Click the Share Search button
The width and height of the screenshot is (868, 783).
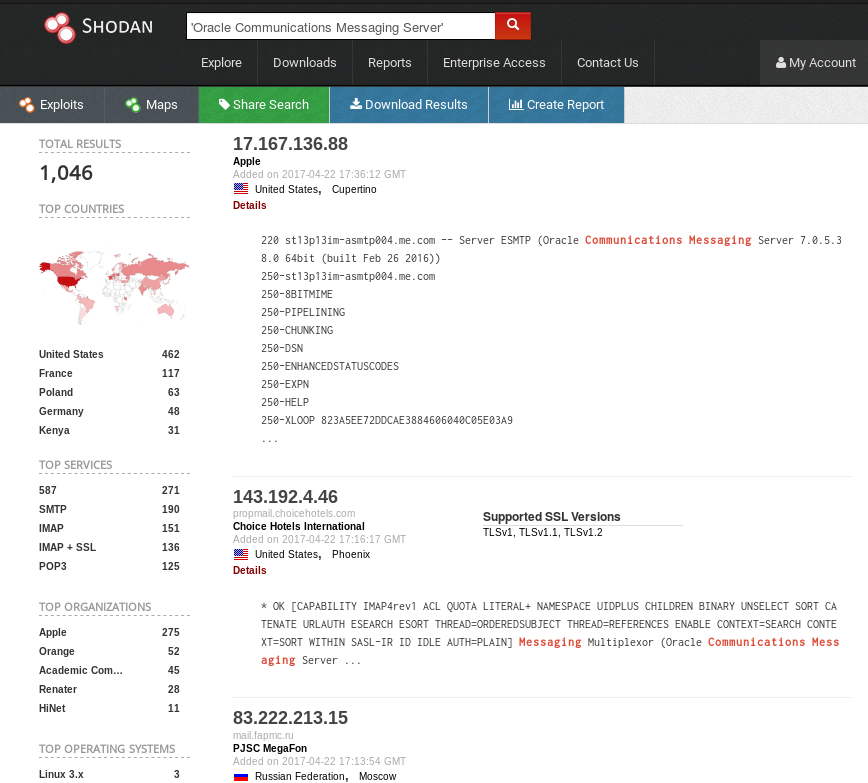(264, 105)
